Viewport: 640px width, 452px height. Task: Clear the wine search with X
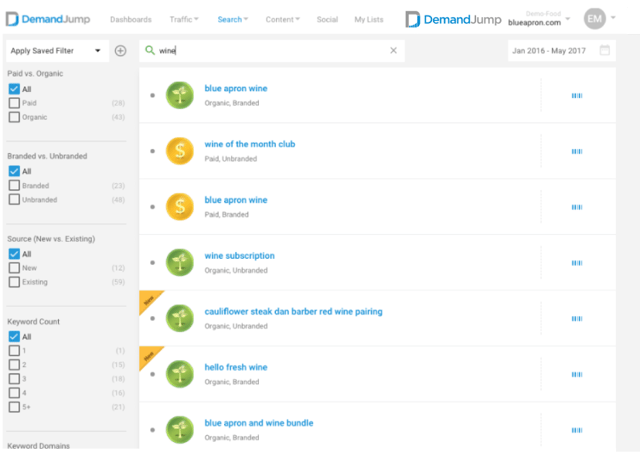pyautogui.click(x=393, y=50)
